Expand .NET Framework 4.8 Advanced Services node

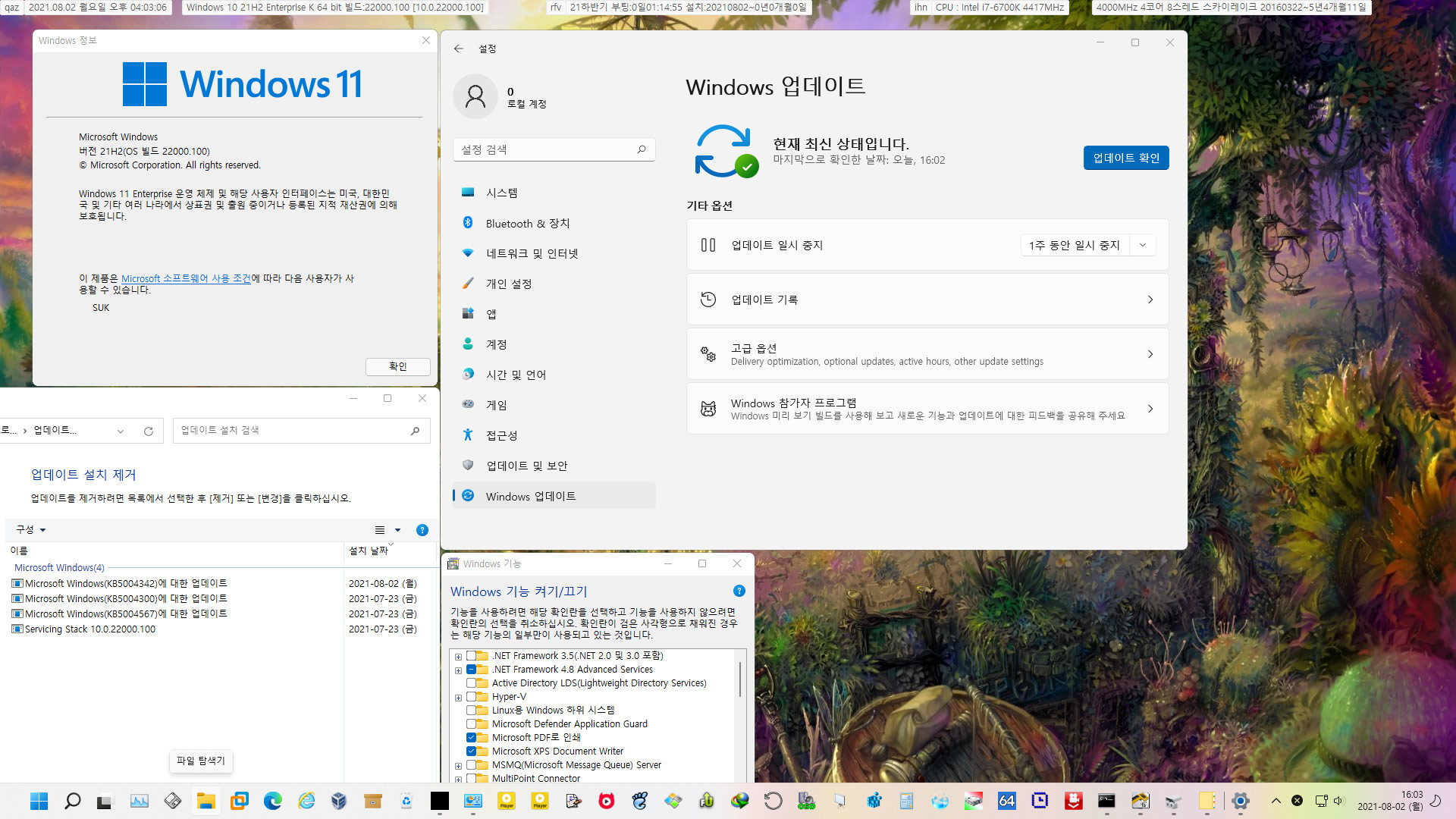pos(458,670)
